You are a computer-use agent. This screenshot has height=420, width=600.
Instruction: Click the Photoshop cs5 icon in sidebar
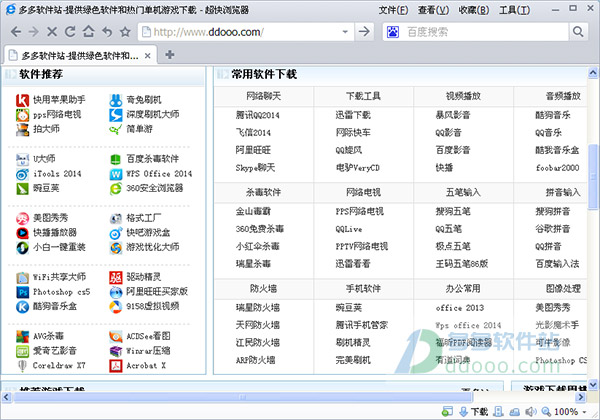tap(22, 291)
